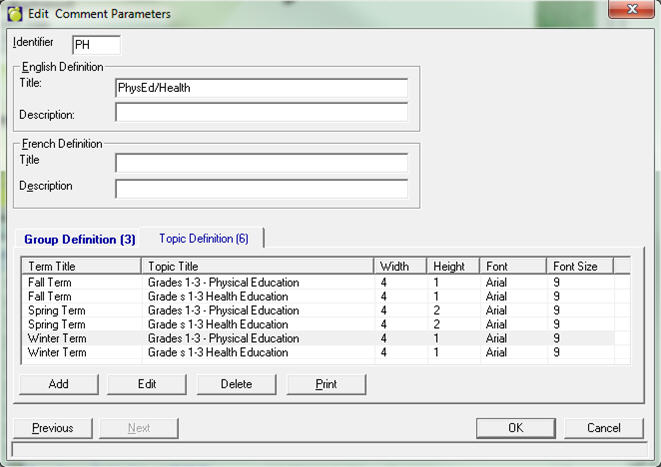Go to the Previous comment parameter
Image resolution: width=661 pixels, height=467 pixels.
point(53,428)
